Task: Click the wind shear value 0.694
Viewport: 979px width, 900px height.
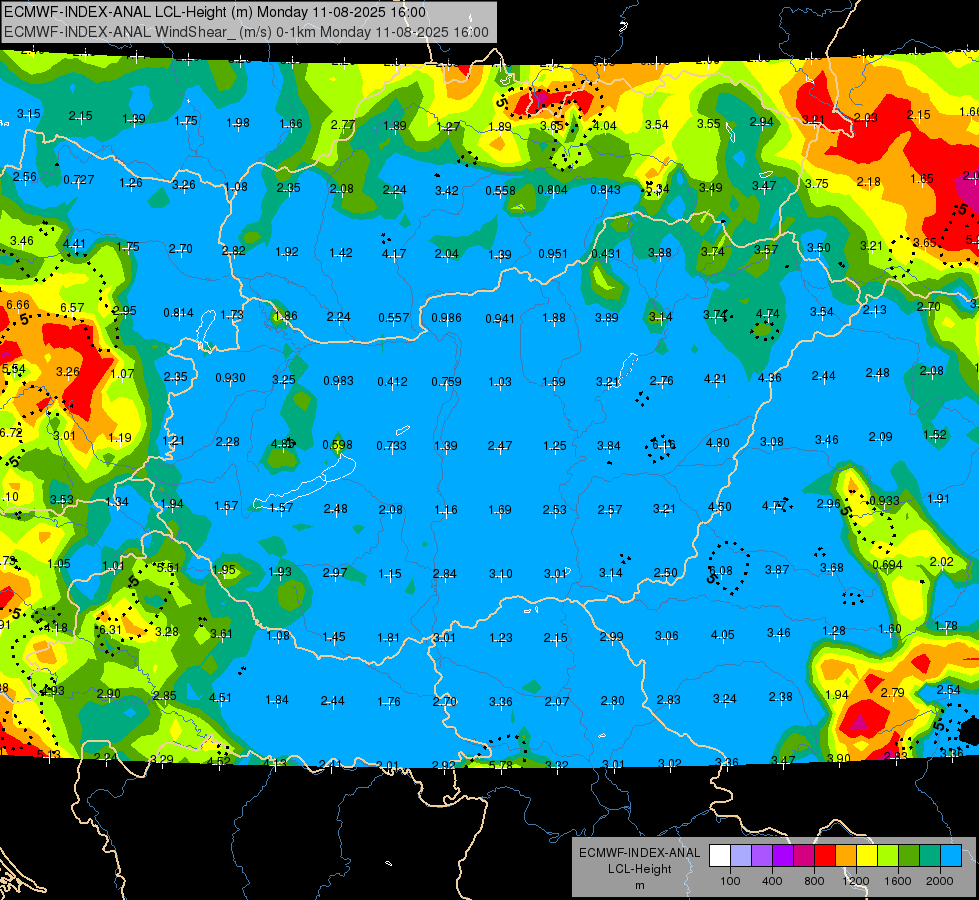Action: point(887,565)
